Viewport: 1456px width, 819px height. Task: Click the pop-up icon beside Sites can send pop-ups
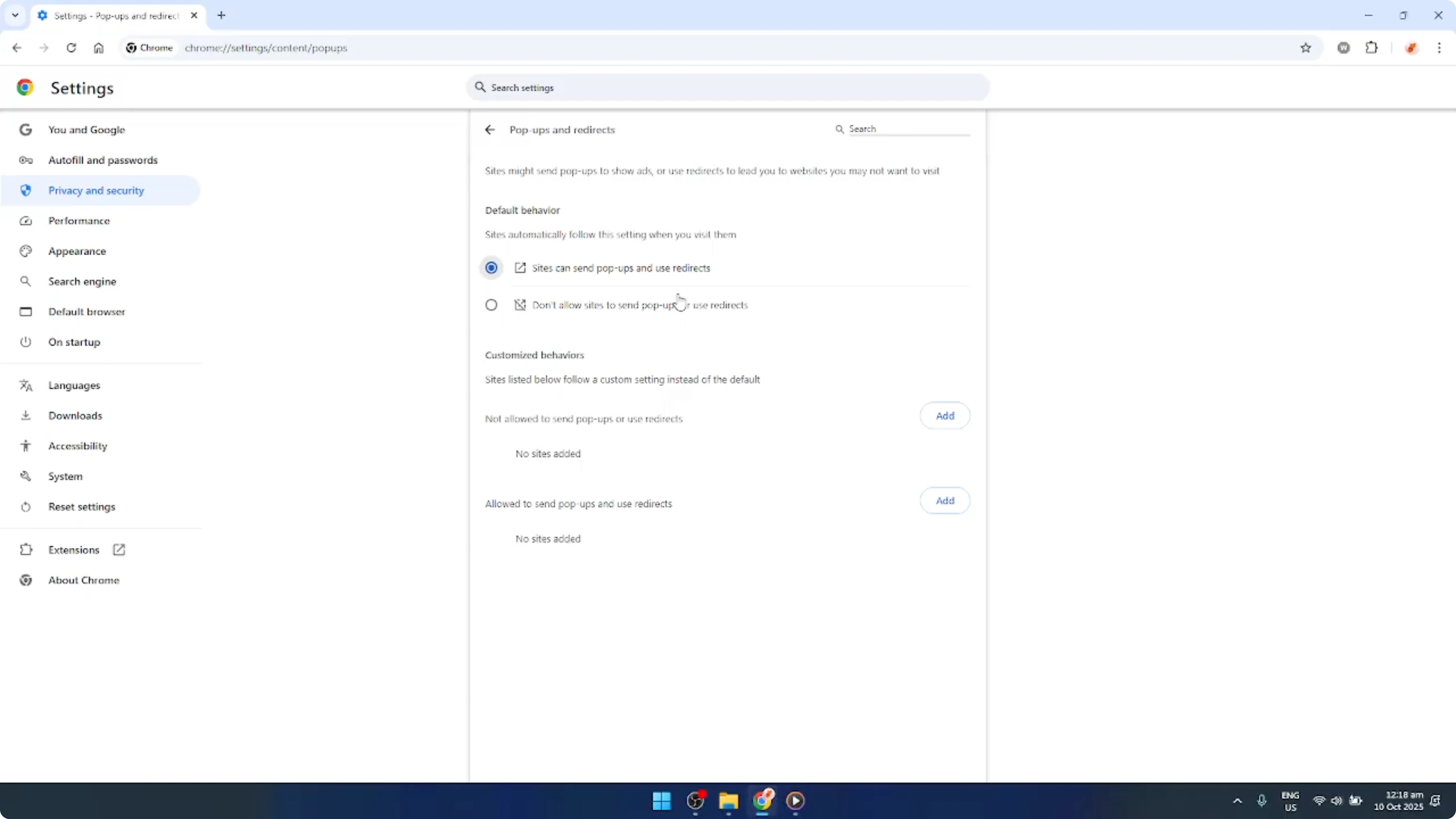pyautogui.click(x=520, y=268)
